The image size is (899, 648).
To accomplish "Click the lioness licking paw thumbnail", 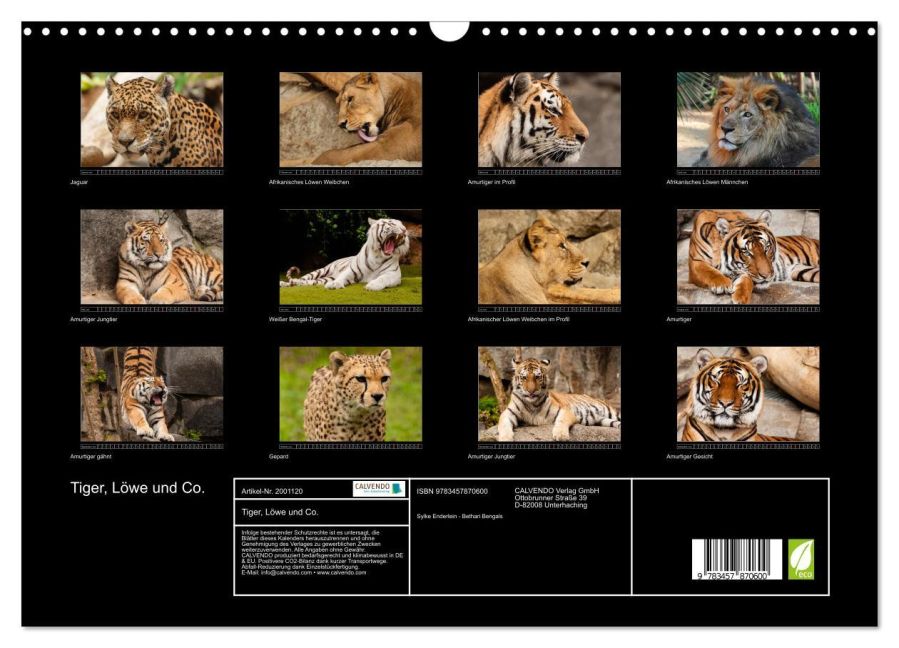I will click(350, 119).
